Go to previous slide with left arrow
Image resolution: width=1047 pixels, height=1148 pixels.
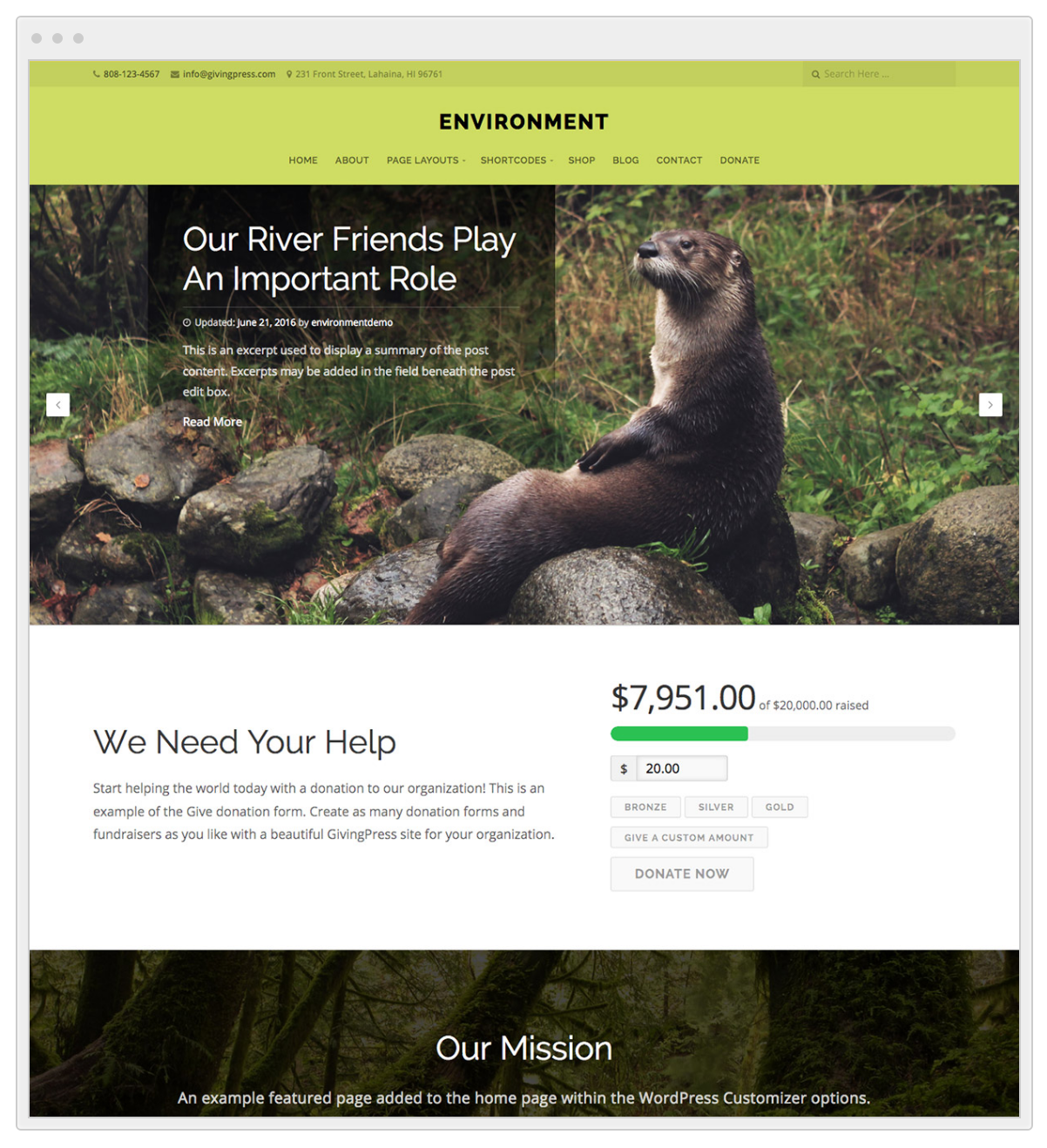(x=57, y=404)
